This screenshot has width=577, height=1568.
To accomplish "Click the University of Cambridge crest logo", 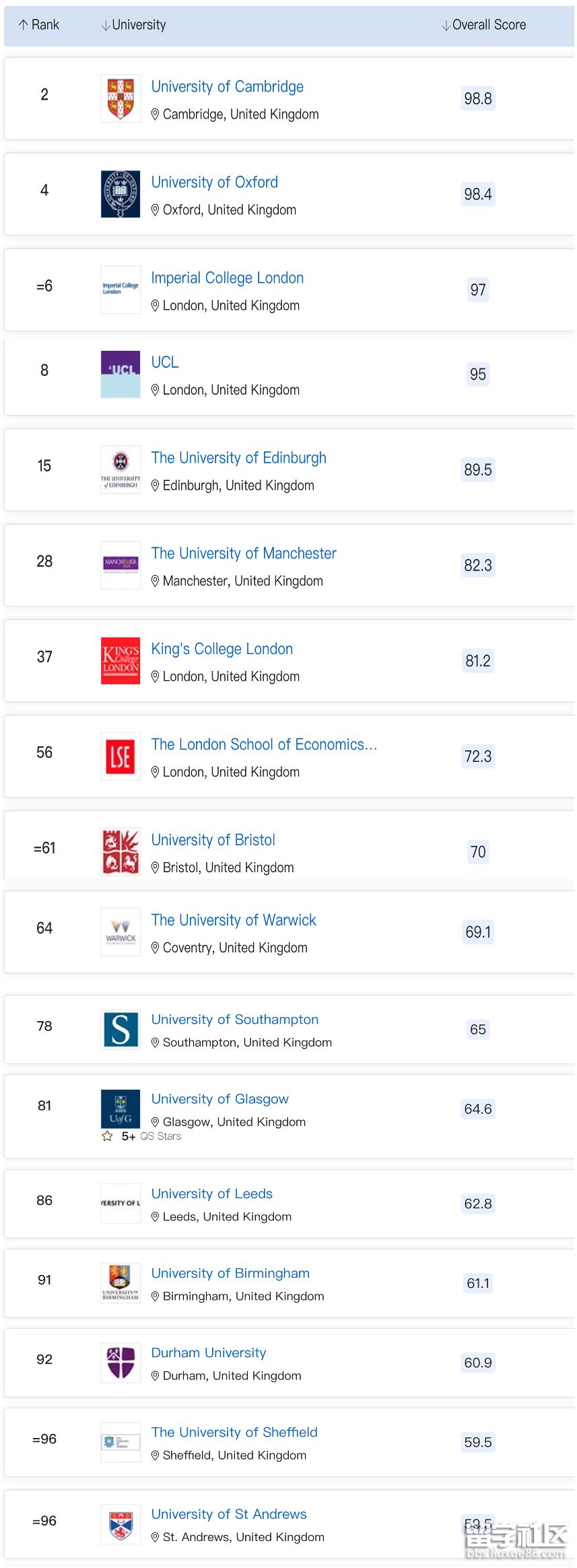I will point(121,98).
